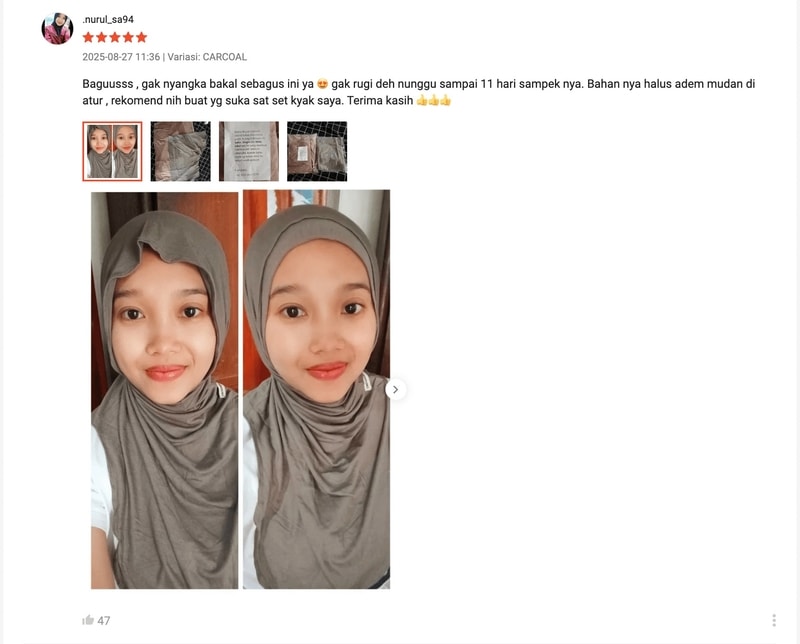Image resolution: width=800 pixels, height=644 pixels.
Task: Click the review text starting with Baguusss
Action: point(418,92)
